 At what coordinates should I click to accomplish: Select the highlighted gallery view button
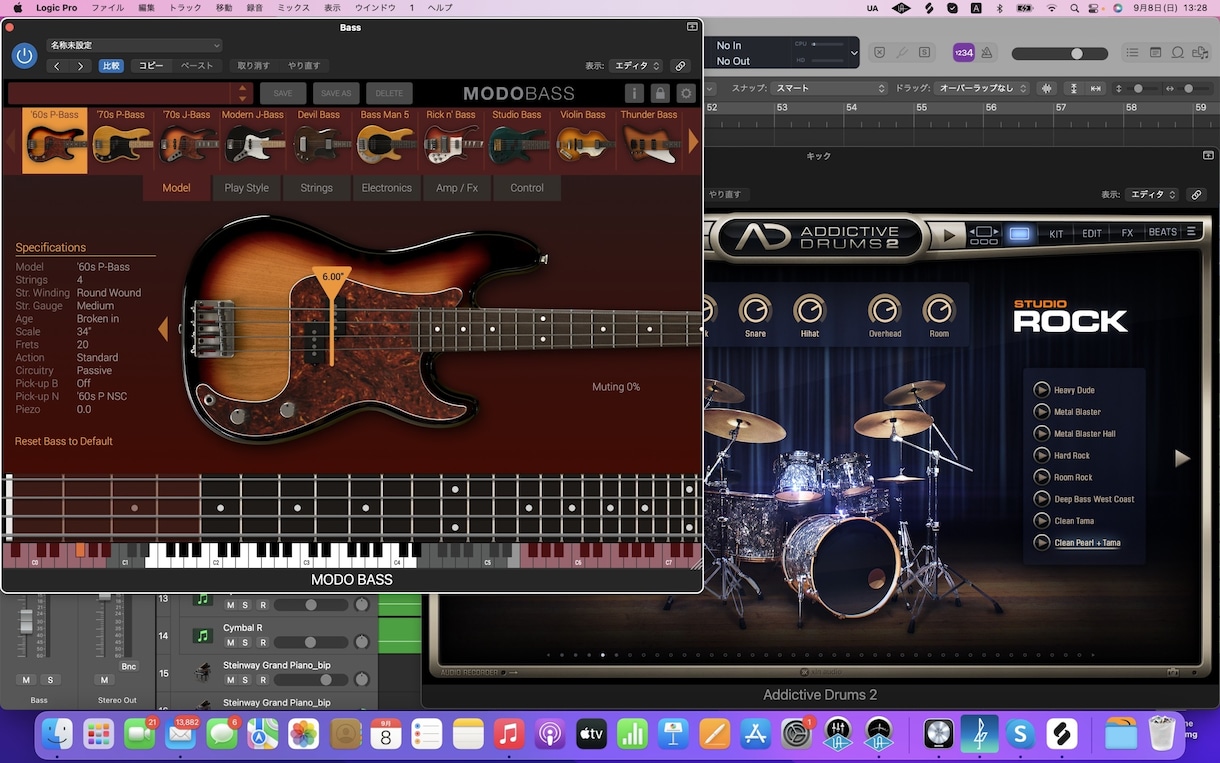click(x=1019, y=234)
